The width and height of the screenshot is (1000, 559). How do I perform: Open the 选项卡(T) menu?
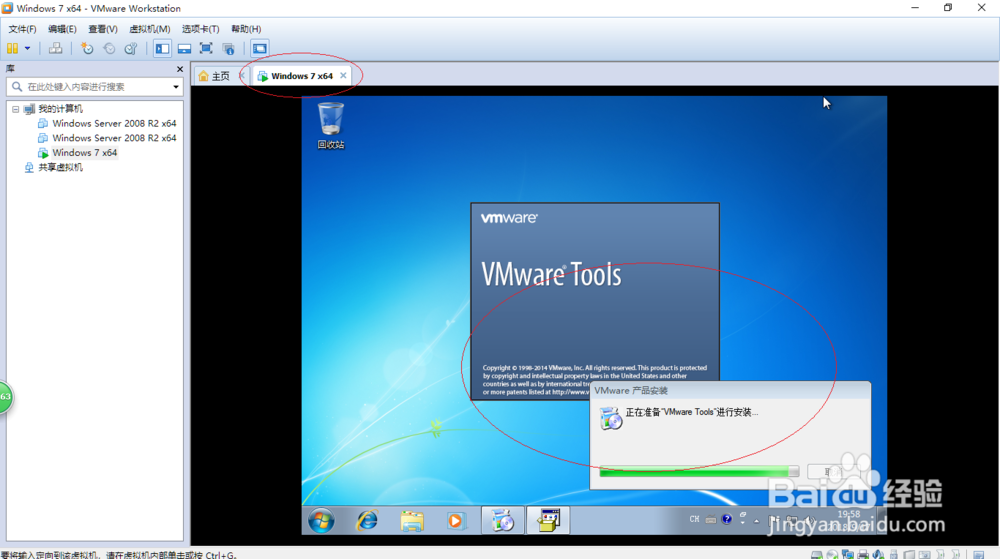[x=200, y=29]
